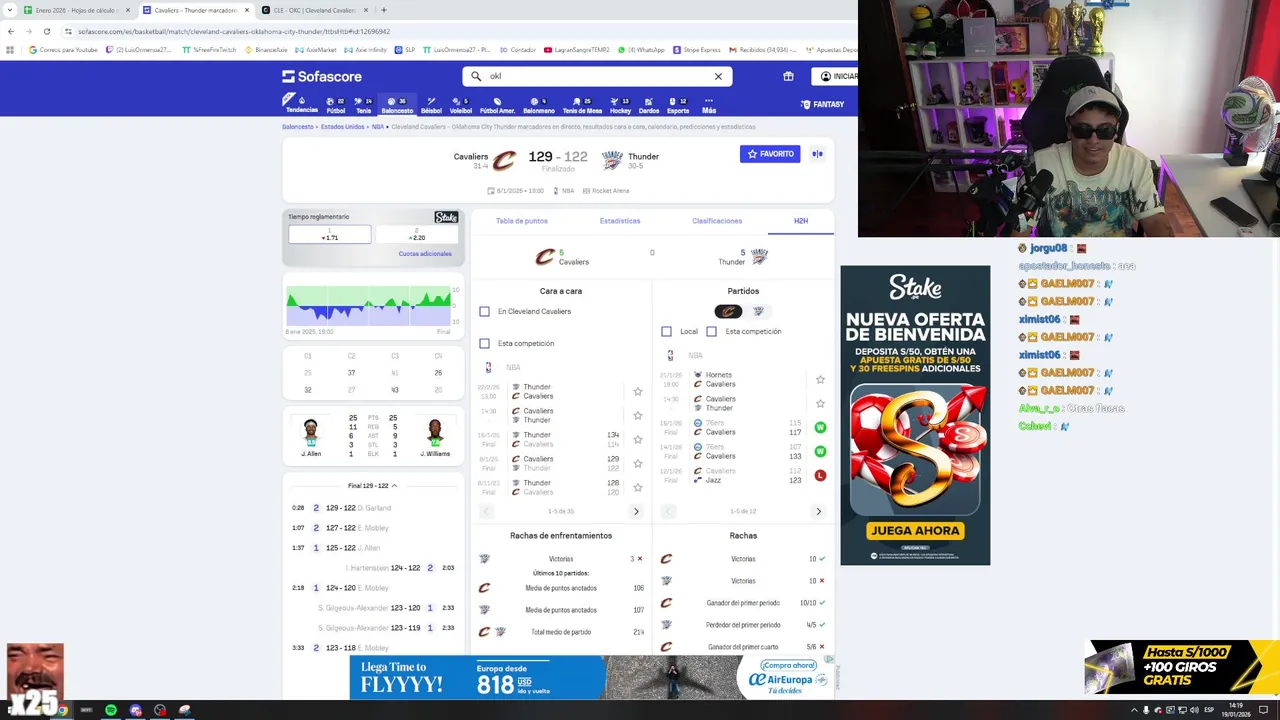Click the Favorito button
This screenshot has width=1280, height=720.
770,154
